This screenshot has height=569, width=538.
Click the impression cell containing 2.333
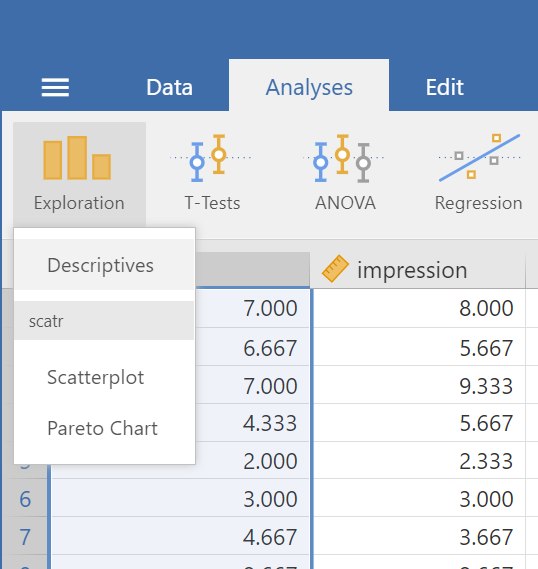(x=419, y=460)
